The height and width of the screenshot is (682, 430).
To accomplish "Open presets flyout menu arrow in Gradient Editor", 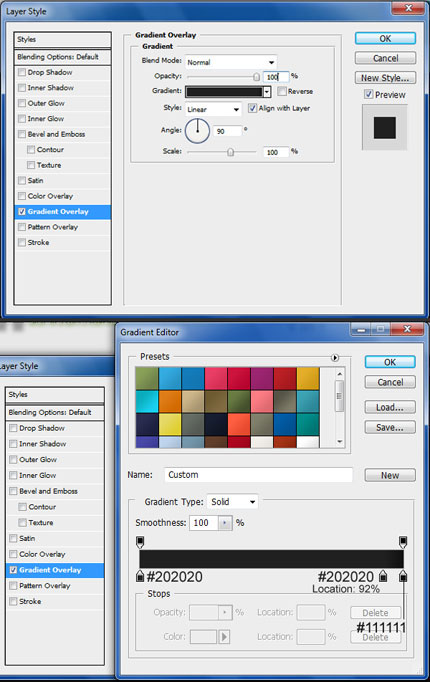I will [335, 358].
